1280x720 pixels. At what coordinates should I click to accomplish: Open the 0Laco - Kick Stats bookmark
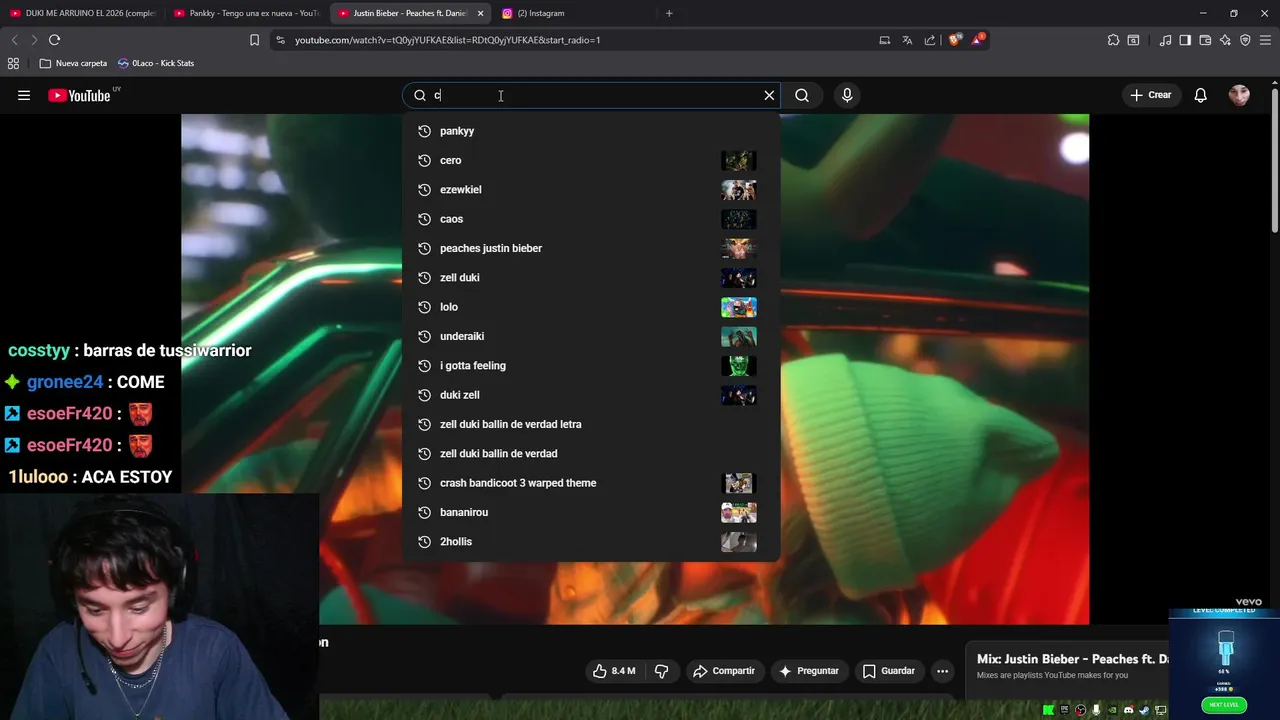click(156, 63)
